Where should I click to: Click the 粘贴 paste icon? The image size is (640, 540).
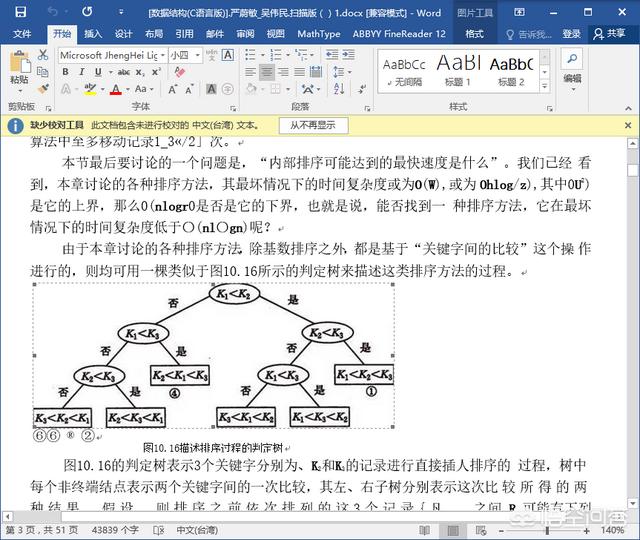20,62
